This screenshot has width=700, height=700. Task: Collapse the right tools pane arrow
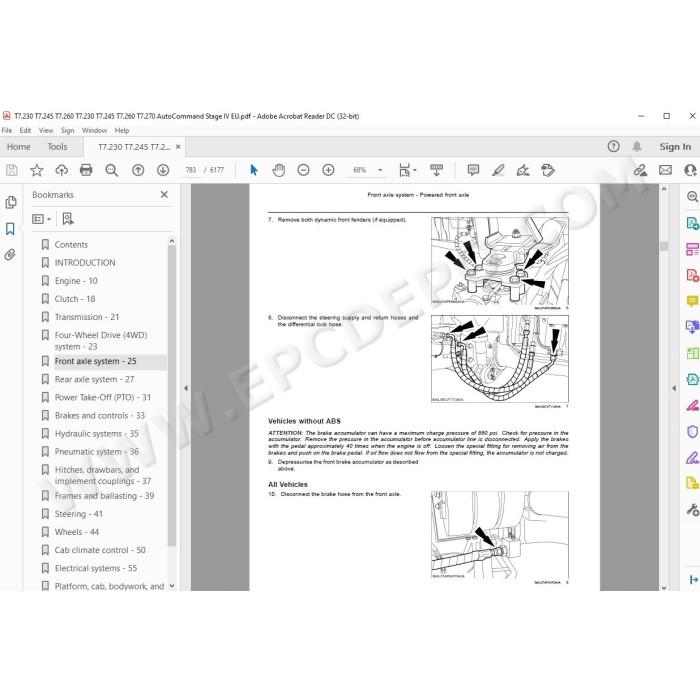pyautogui.click(x=674, y=388)
